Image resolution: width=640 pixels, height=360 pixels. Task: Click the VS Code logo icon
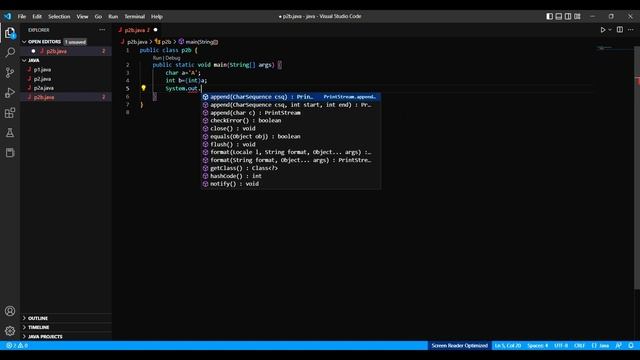click(x=8, y=16)
